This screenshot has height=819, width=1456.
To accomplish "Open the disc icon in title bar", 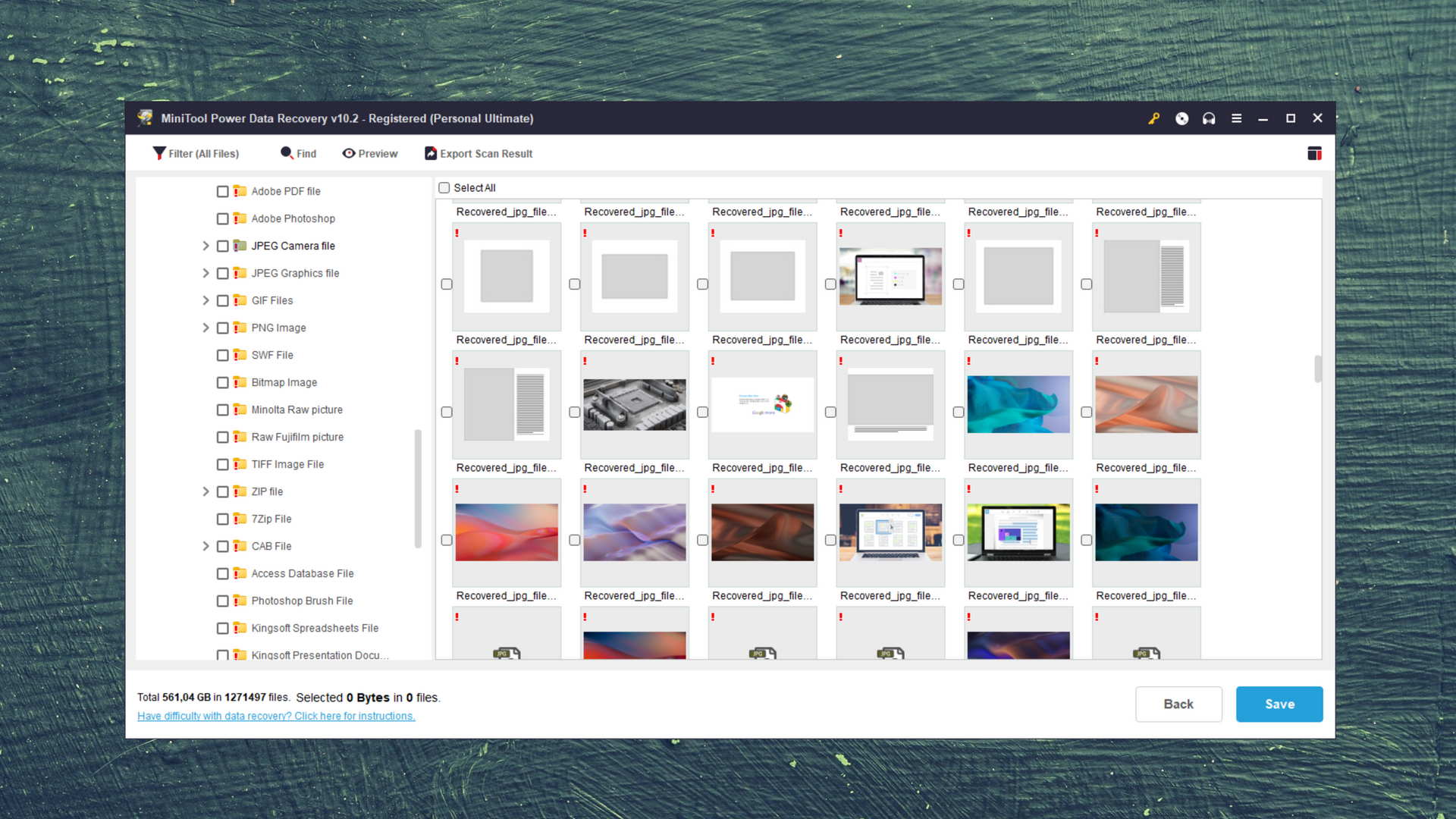I will [x=1181, y=118].
